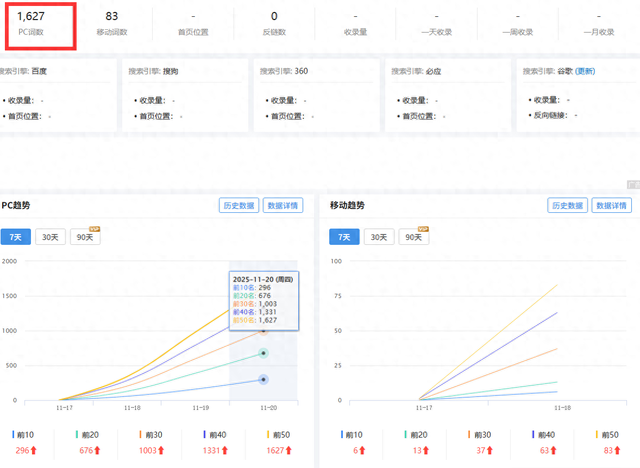The height and width of the screenshot is (468, 640).
Task: Toggle the 前30 legend in PC趋势
Action: click(x=151, y=435)
